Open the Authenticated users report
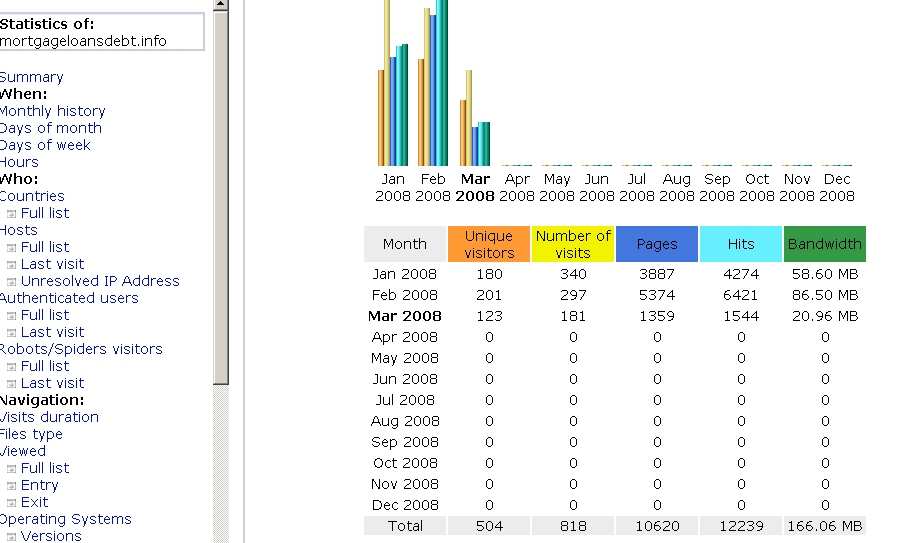 [x=69, y=298]
